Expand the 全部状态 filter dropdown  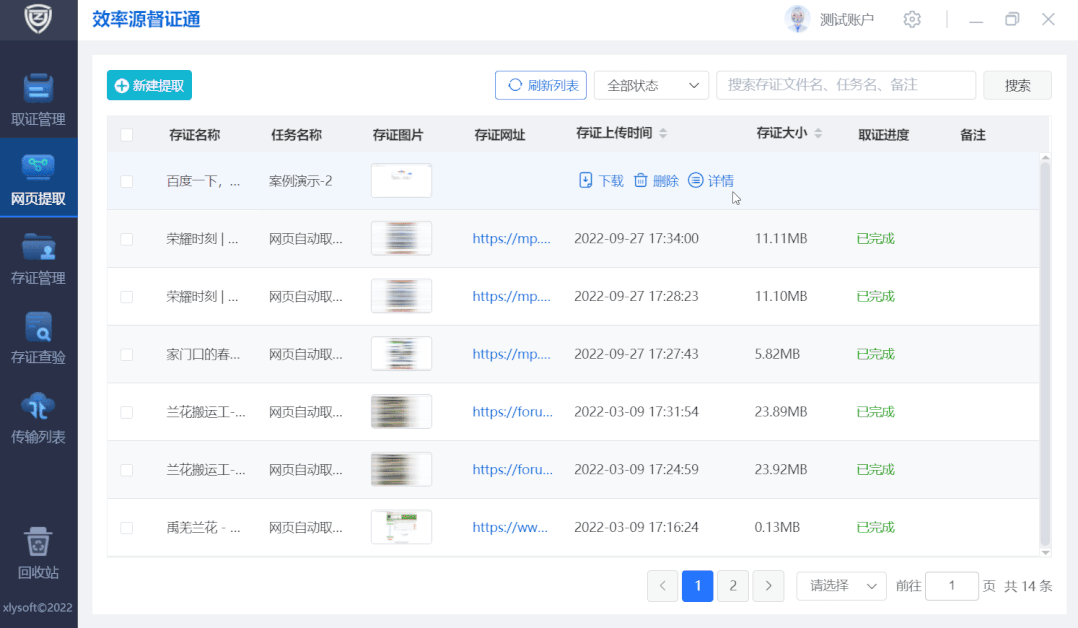(651, 85)
